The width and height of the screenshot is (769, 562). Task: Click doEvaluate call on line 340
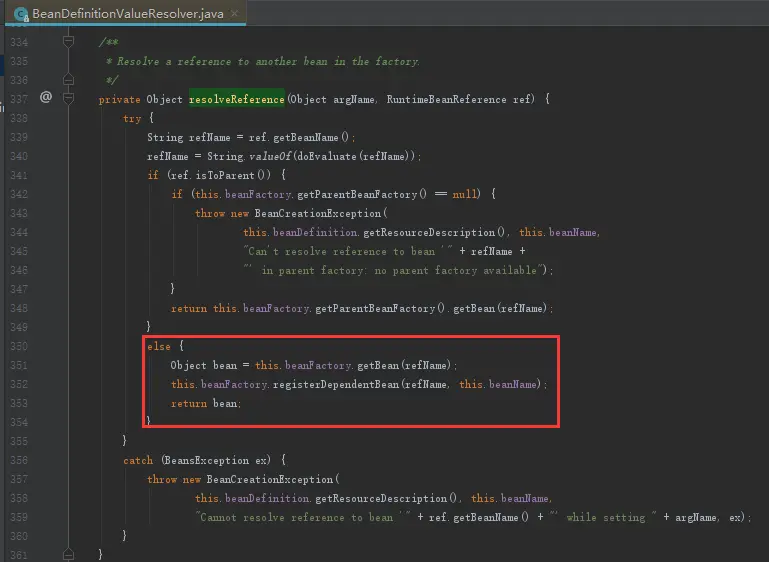coord(327,156)
